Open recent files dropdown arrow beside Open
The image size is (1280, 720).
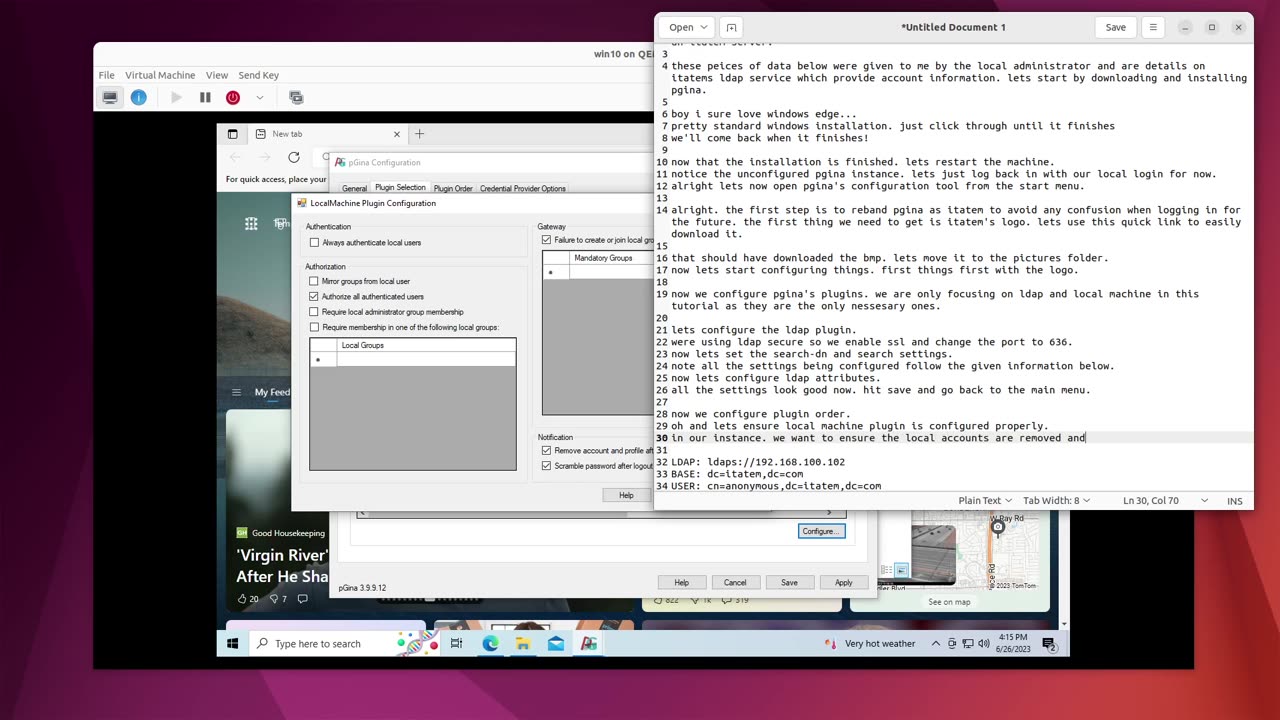click(x=703, y=28)
